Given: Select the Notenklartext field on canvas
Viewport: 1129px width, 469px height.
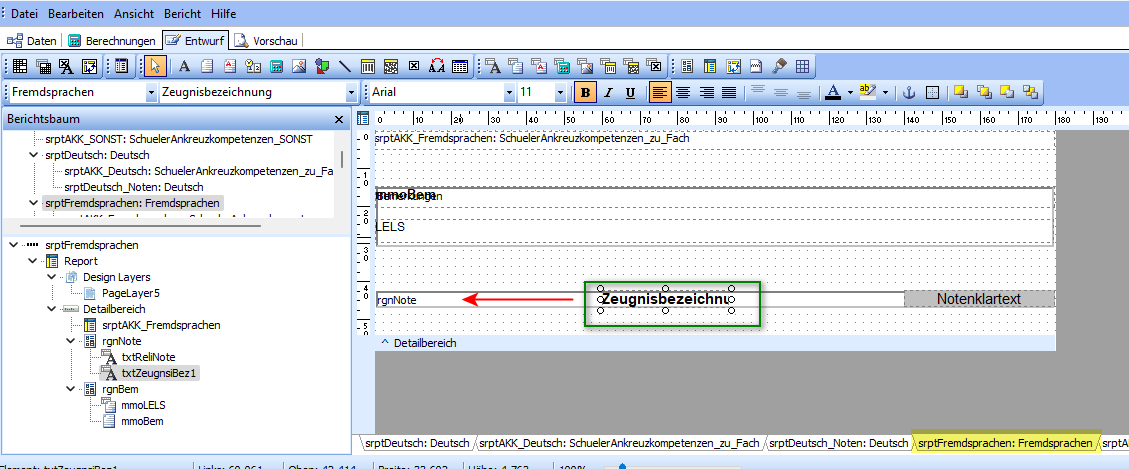Looking at the screenshot, I should (x=978, y=299).
